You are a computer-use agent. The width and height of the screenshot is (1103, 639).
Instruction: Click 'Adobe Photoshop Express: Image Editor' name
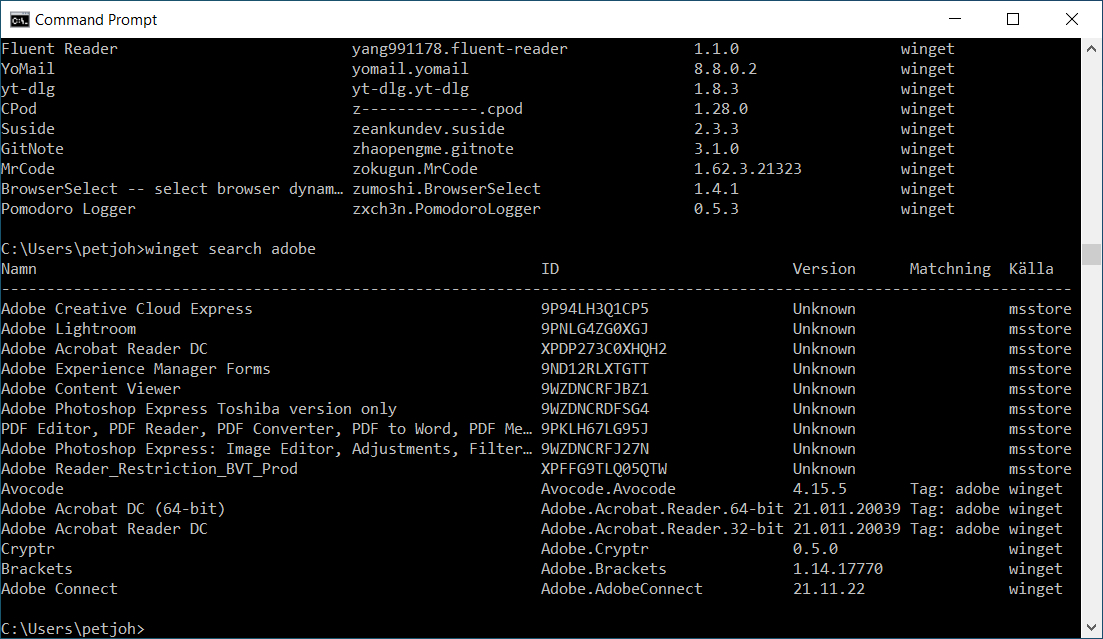[267, 449]
